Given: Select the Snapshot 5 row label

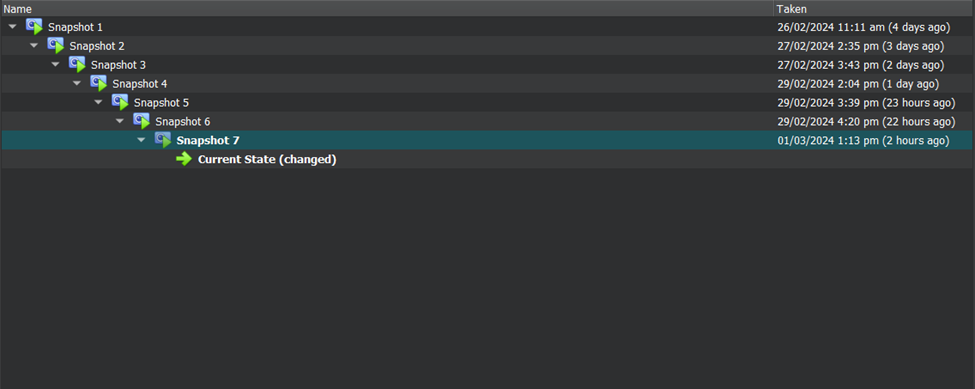Looking at the screenshot, I should (x=161, y=103).
